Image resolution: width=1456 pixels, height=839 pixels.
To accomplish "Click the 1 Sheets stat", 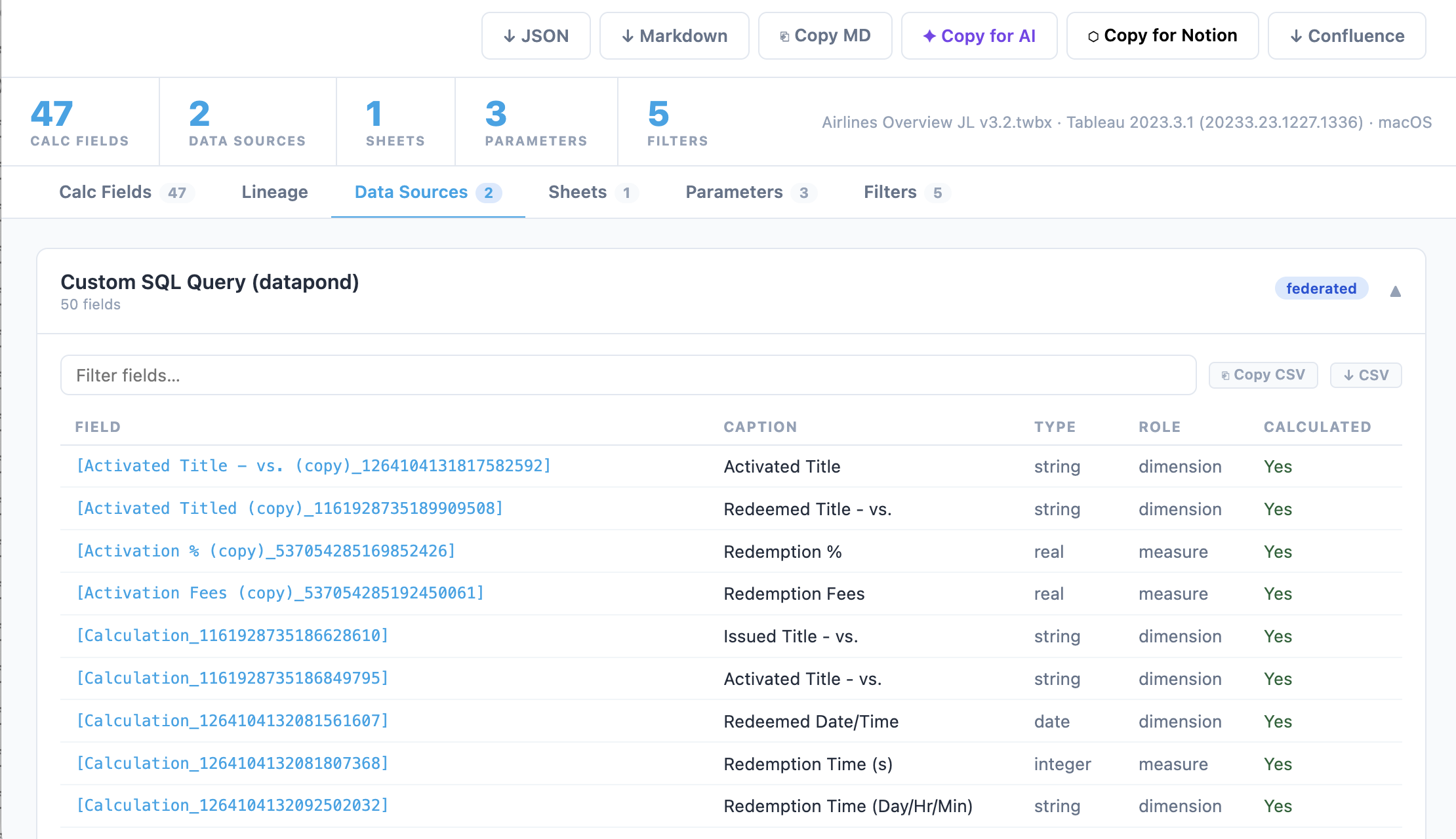I will [395, 123].
